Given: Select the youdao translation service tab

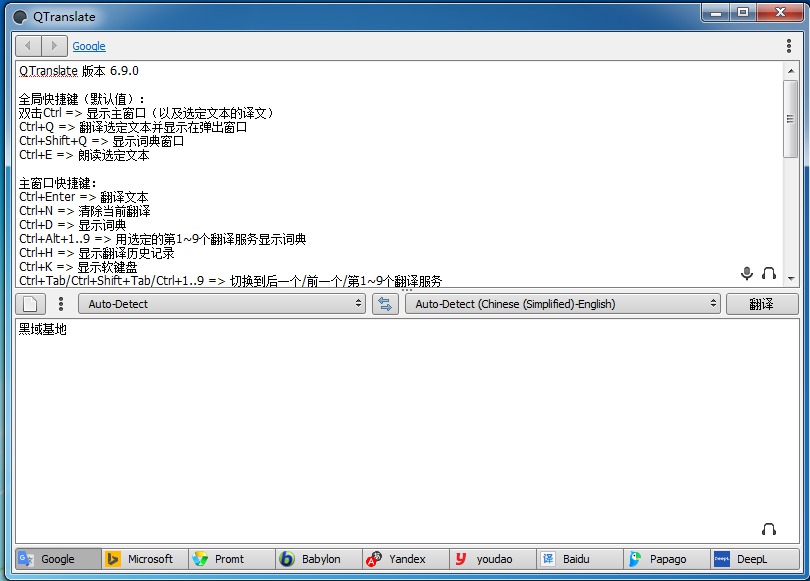Looking at the screenshot, I should pos(492,559).
